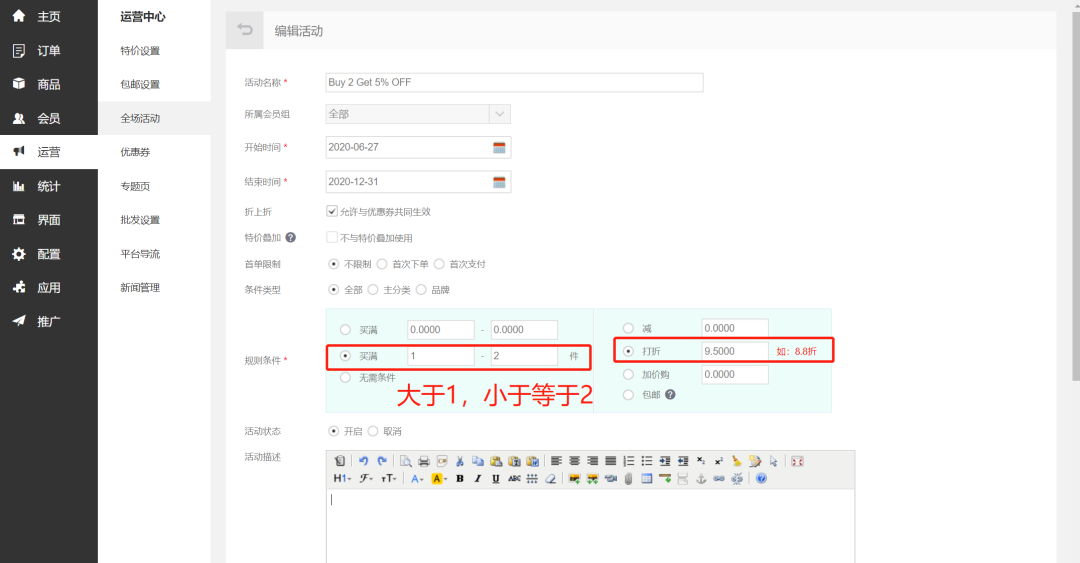Toggle 允许与优惠券共同生效 checkbox
The image size is (1080, 563).
pos(332,212)
